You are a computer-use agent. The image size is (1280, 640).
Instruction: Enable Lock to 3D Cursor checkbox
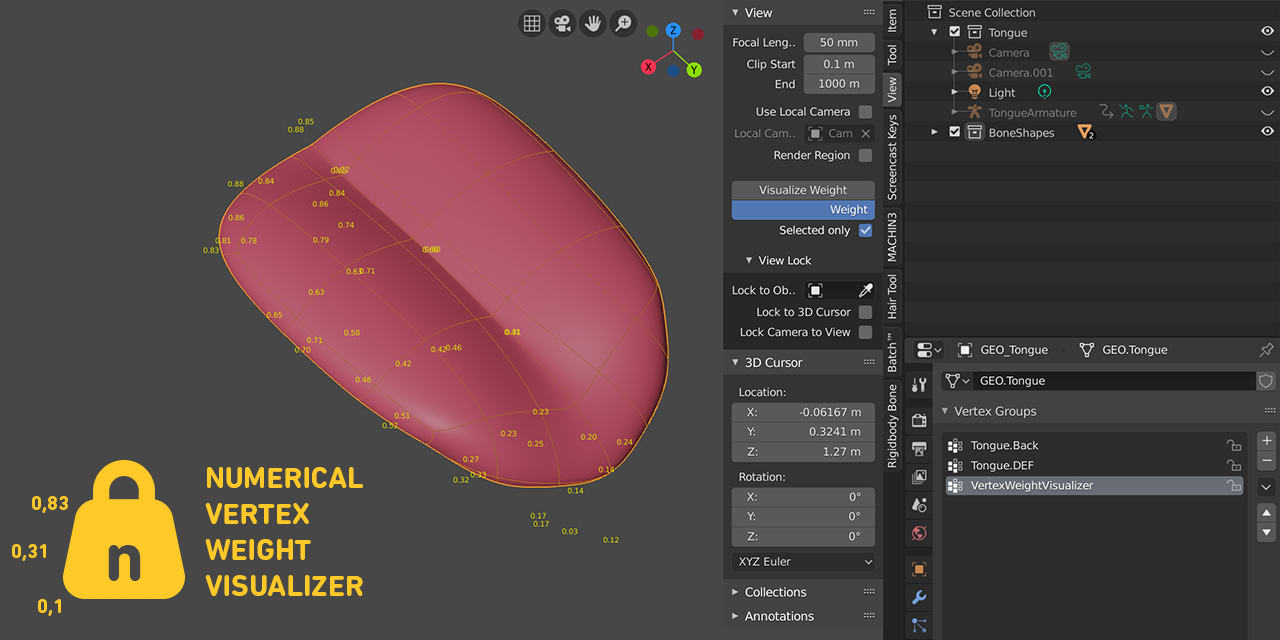pyautogui.click(x=866, y=312)
